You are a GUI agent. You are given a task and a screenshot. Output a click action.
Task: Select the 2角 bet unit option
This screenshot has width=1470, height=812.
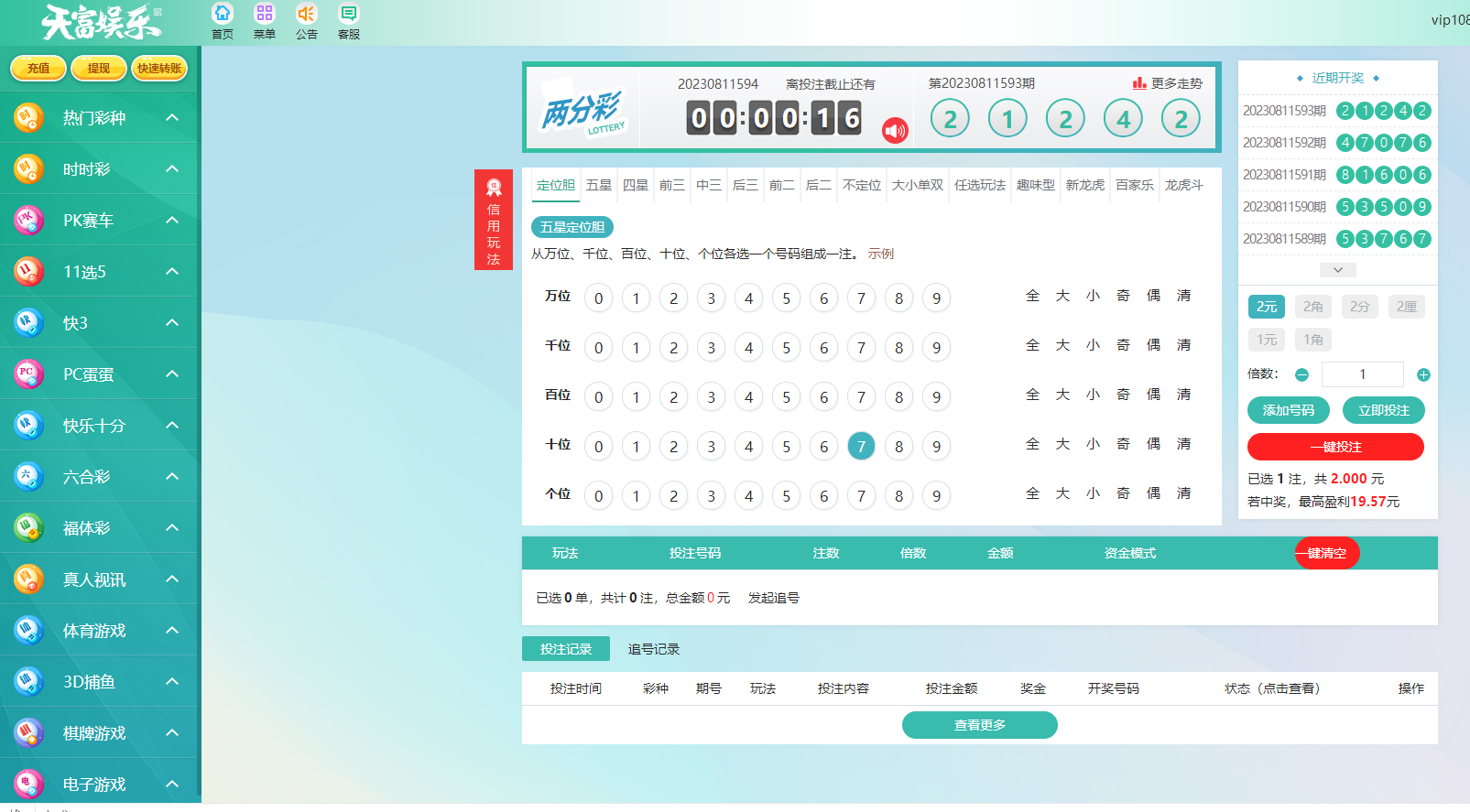pos(1313,307)
